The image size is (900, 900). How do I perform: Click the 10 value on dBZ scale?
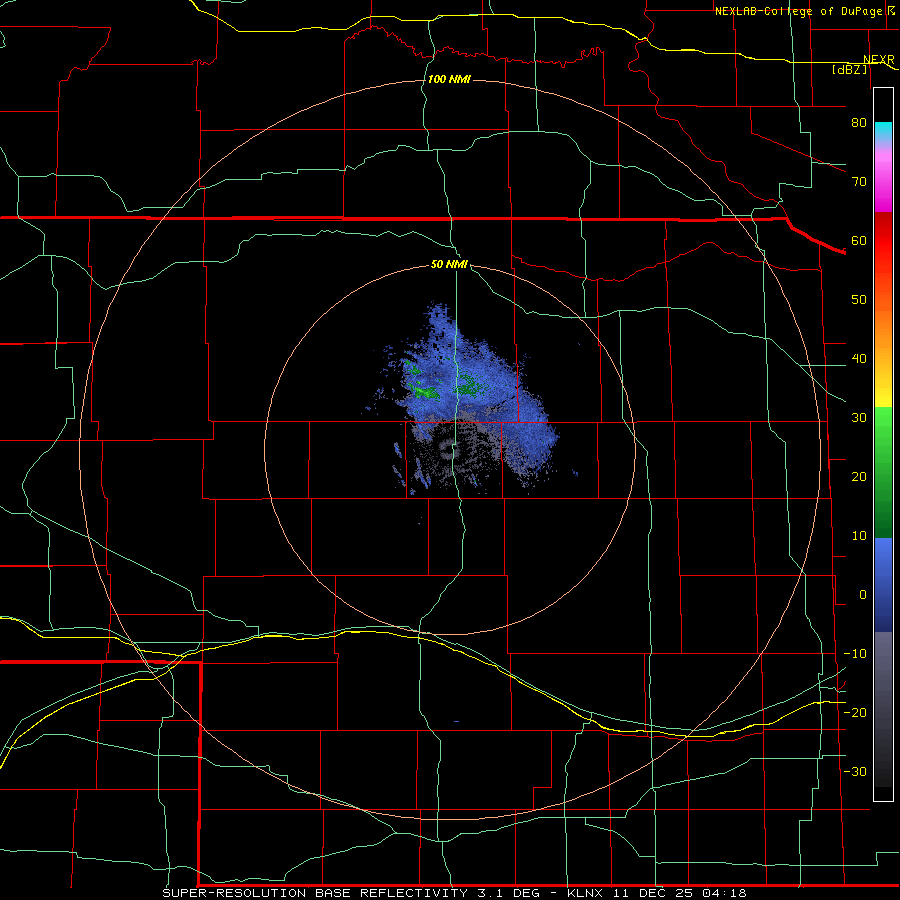click(x=859, y=536)
